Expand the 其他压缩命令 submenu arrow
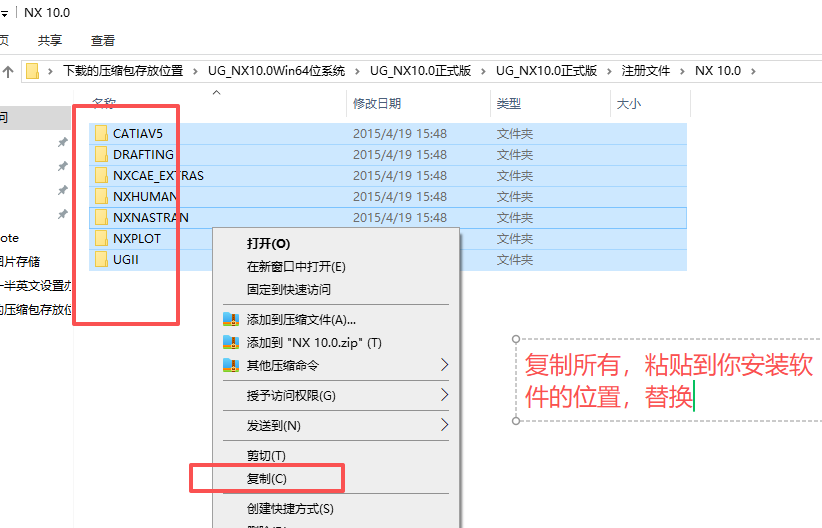Viewport: 822px width, 528px height. click(x=444, y=365)
